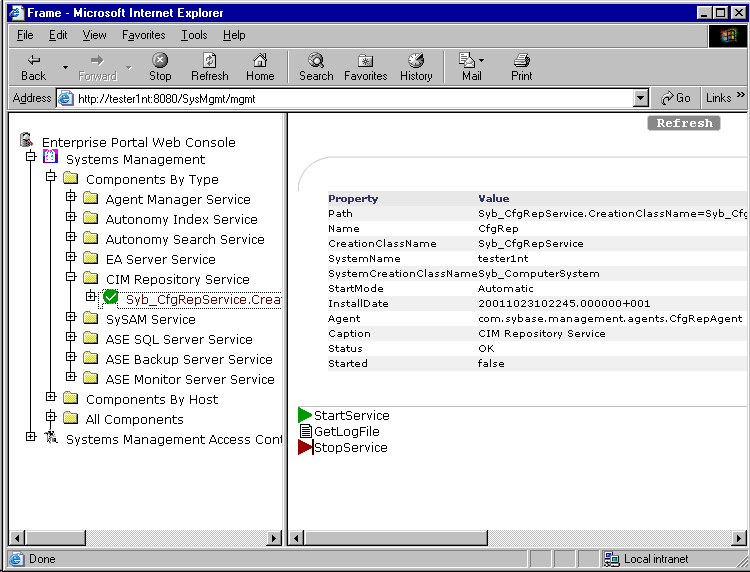Open the History toolbar icon
The image size is (750, 572).
416,60
